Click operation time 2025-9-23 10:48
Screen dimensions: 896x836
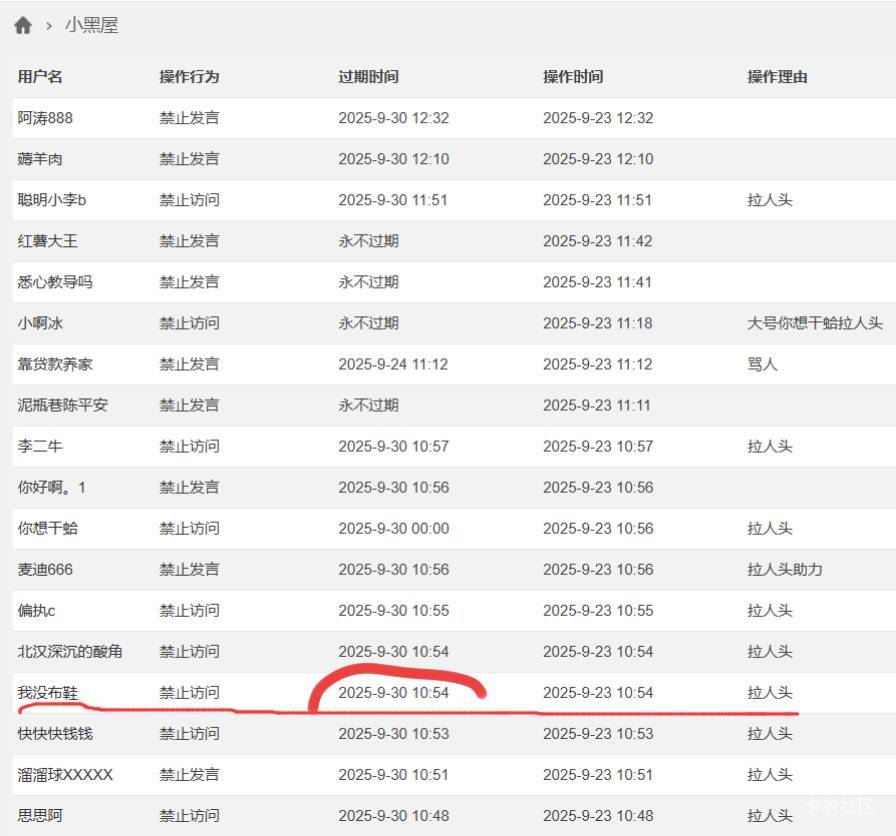[598, 816]
